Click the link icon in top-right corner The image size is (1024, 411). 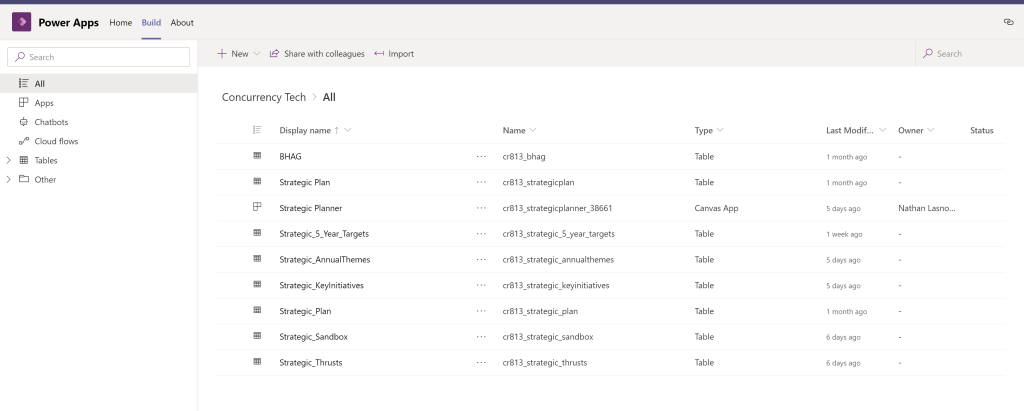tap(1008, 22)
